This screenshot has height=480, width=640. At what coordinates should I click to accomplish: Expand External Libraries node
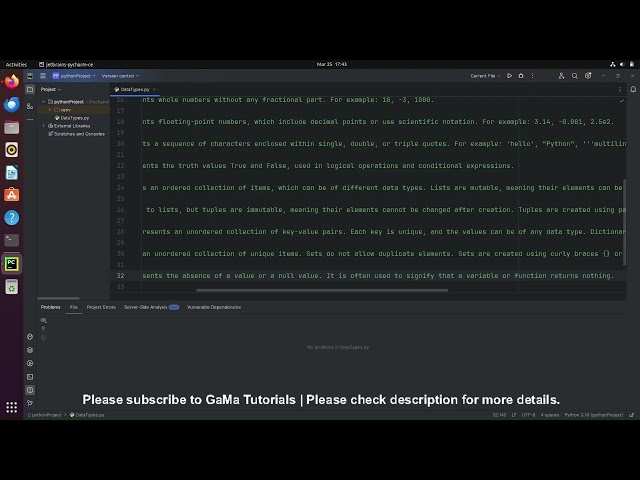44,126
